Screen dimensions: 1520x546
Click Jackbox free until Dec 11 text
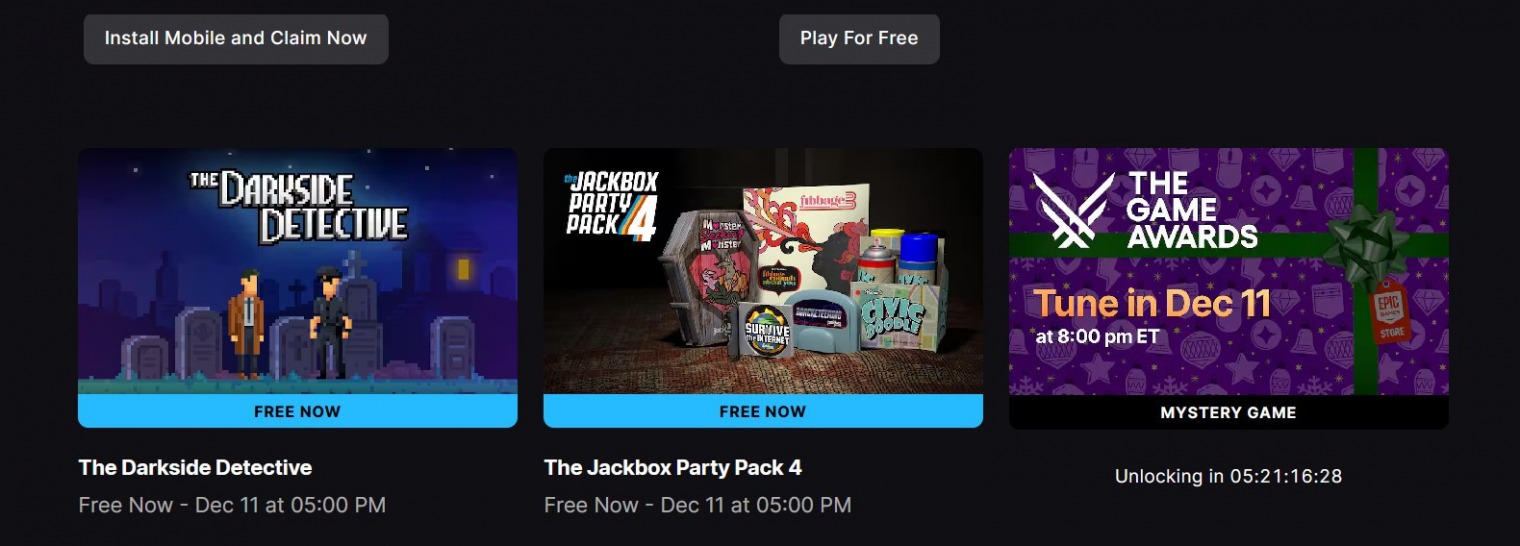698,505
